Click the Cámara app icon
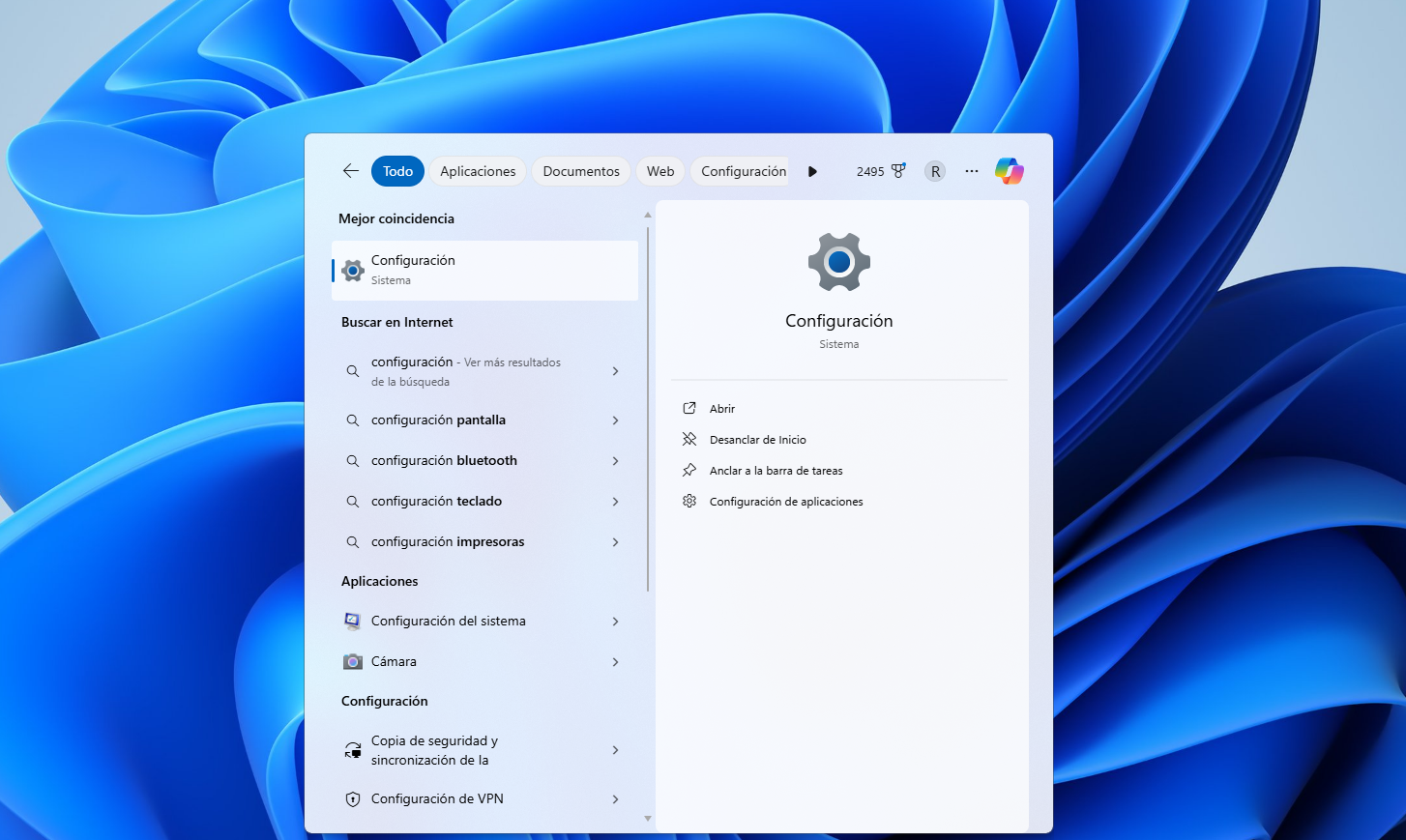Viewport: 1406px width, 840px height. 353,662
